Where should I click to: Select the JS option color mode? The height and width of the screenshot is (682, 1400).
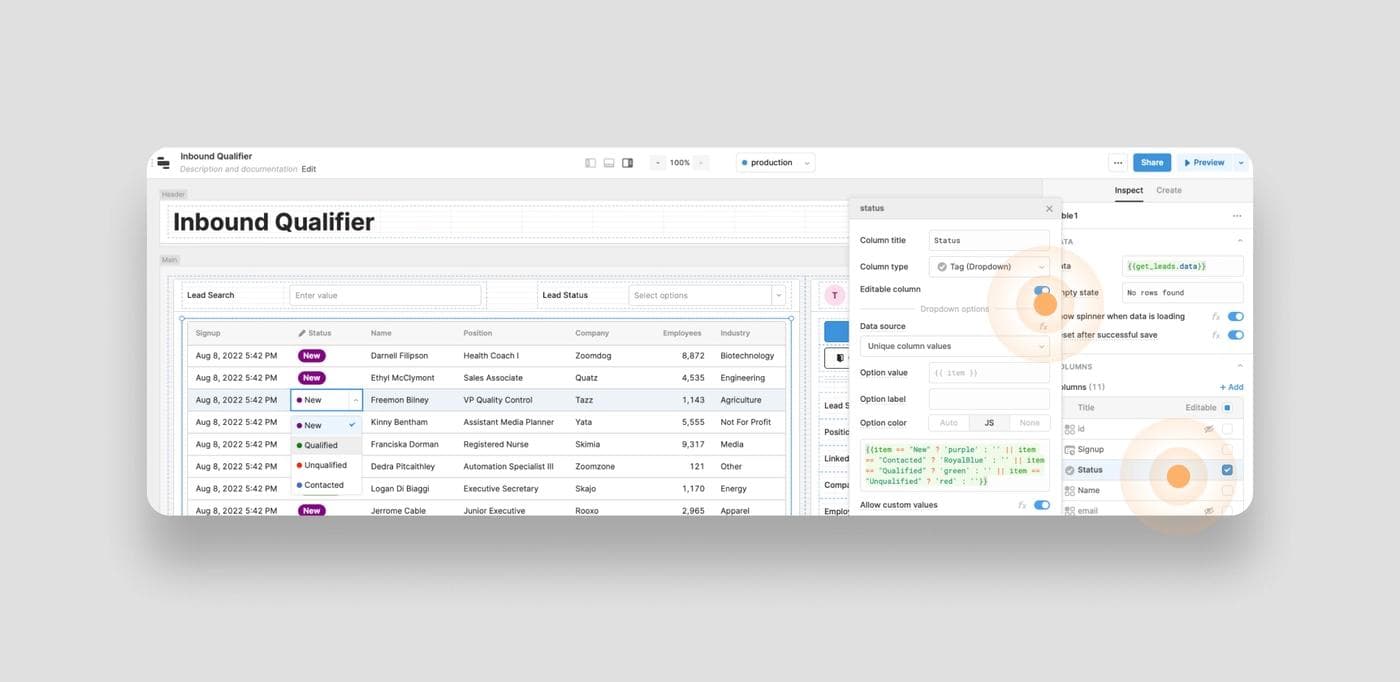[989, 423]
